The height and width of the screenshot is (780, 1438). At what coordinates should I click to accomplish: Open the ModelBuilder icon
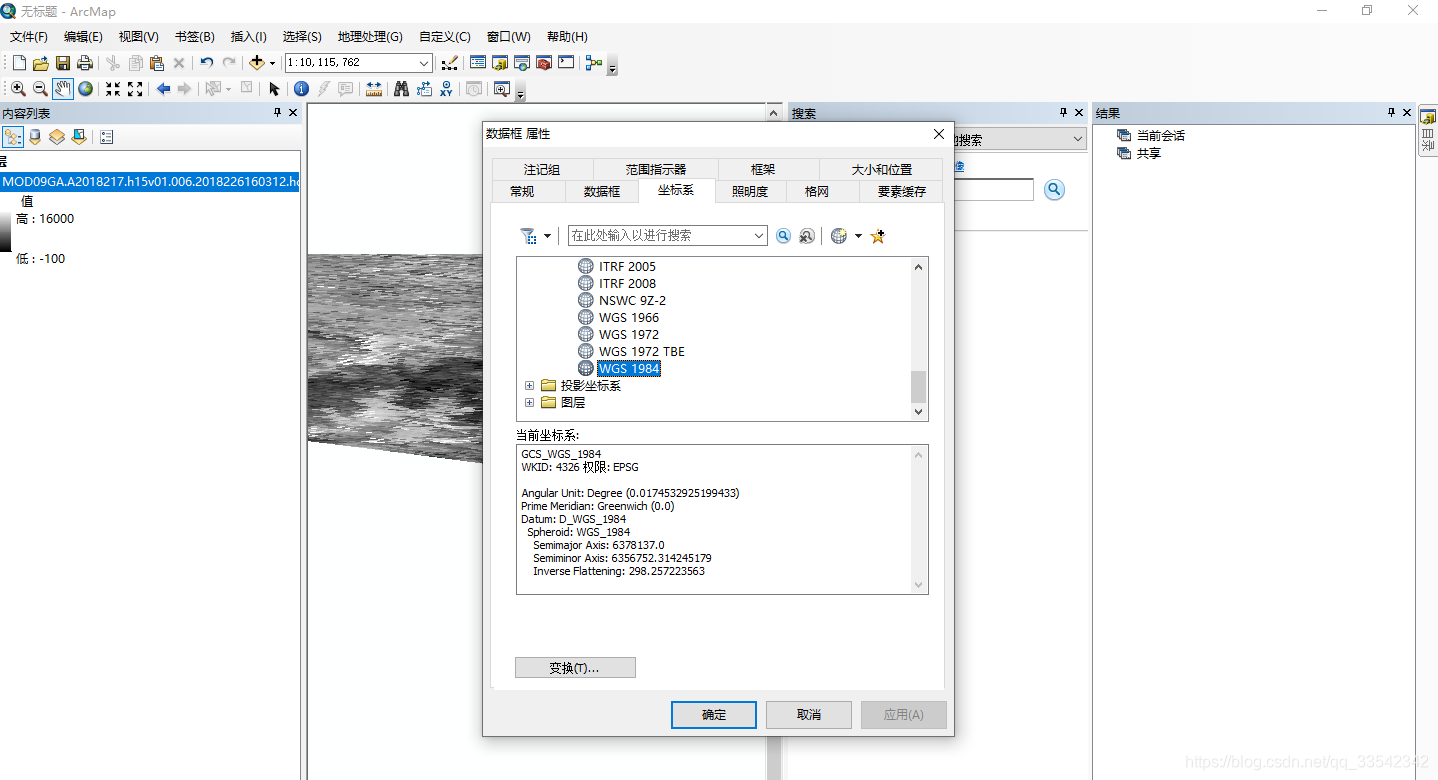click(x=594, y=63)
